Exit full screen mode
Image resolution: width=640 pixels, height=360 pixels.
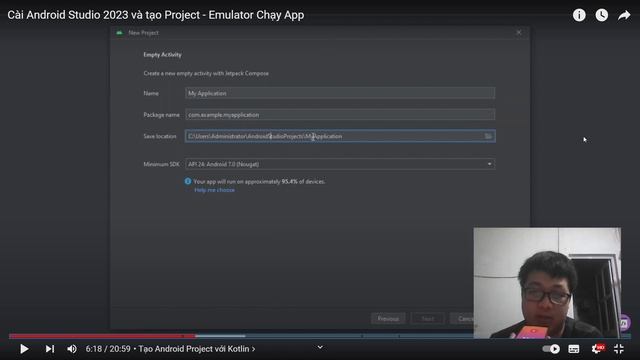pos(619,349)
